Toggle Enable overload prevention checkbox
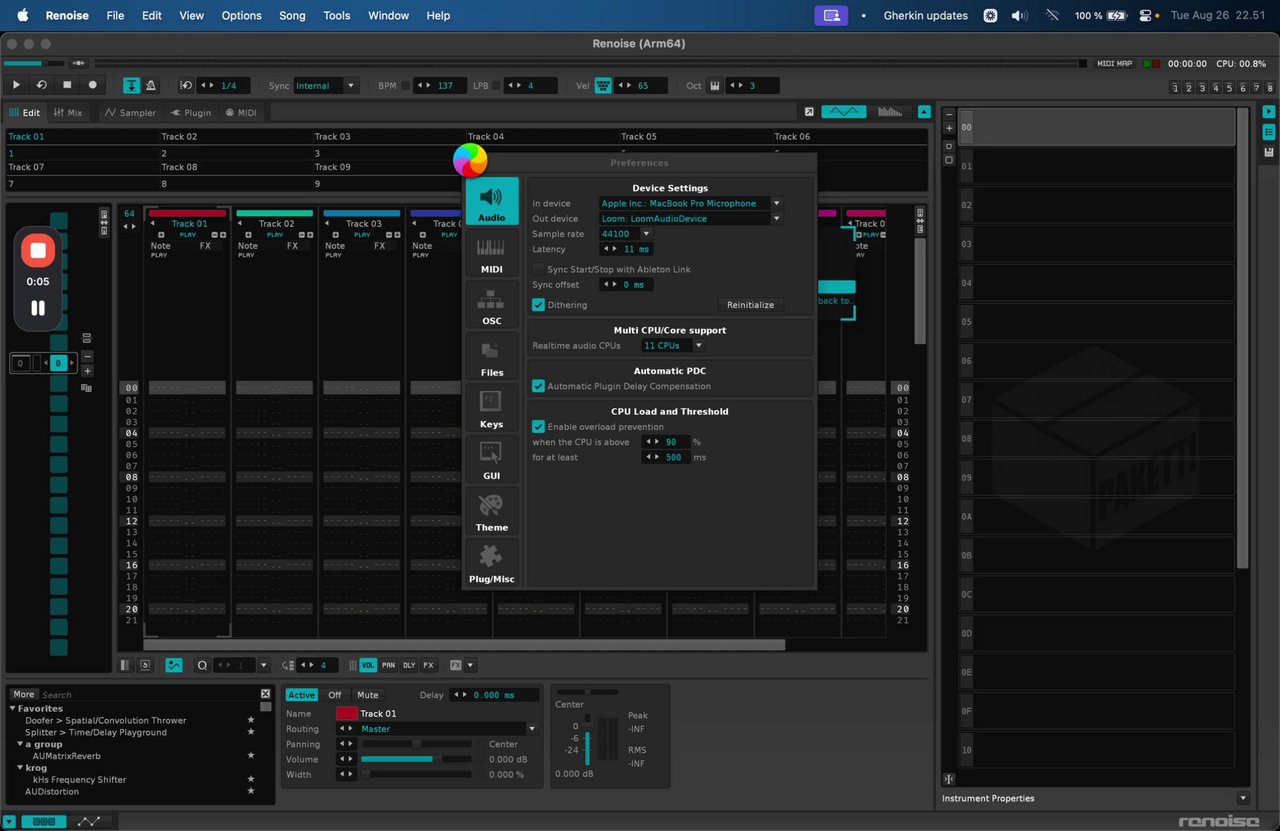This screenshot has width=1280, height=831. [x=539, y=427]
